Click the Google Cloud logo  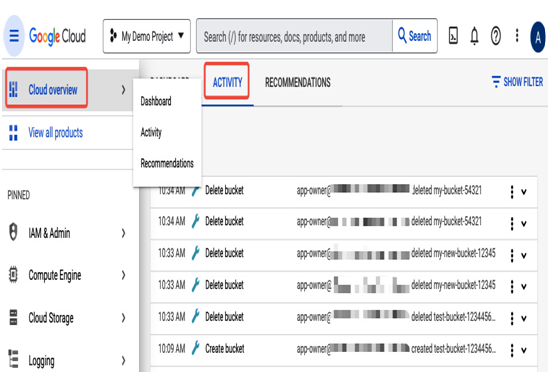pyautogui.click(x=57, y=36)
